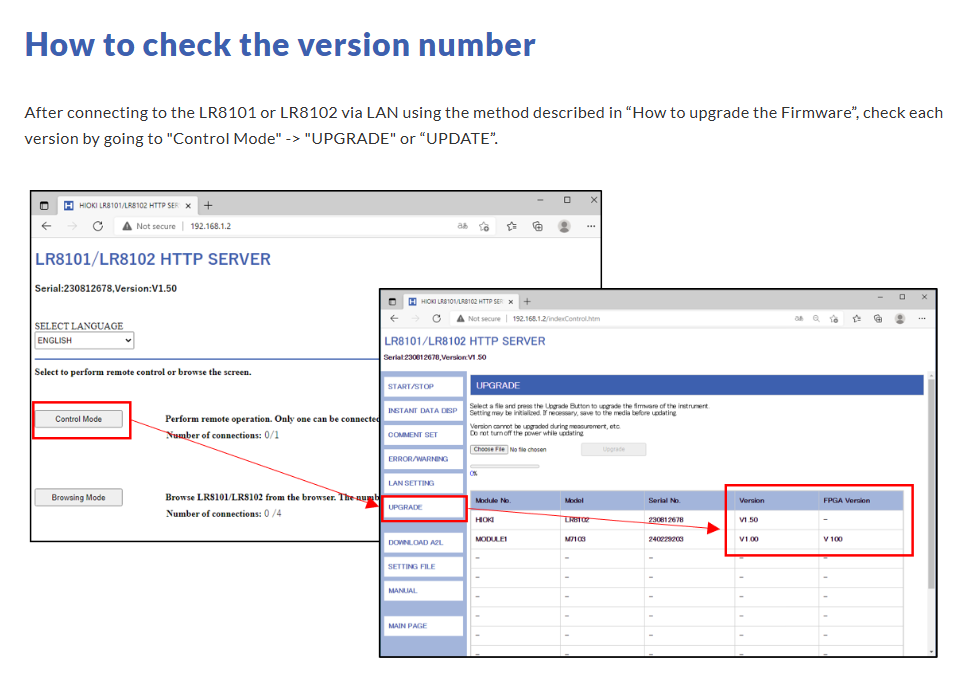This screenshot has width=960, height=682.
Task: Click the Not secure warning icon in the front window
Action: tap(460, 318)
